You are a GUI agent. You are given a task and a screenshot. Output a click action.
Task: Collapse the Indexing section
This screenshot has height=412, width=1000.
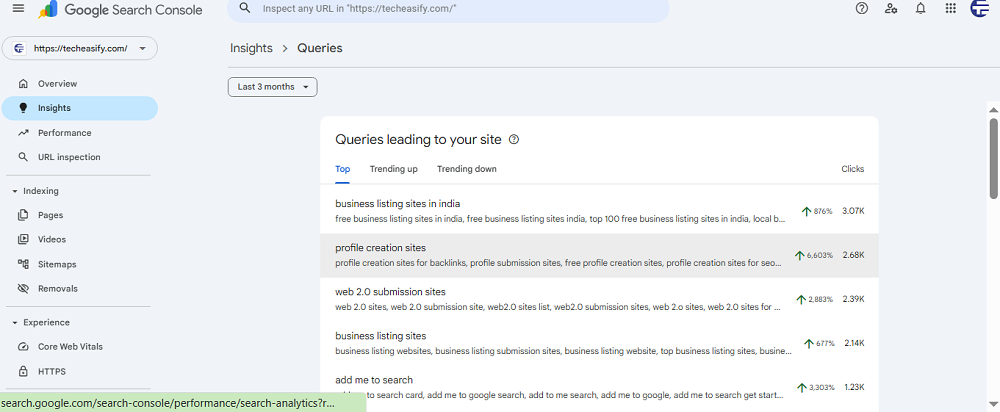coord(15,191)
